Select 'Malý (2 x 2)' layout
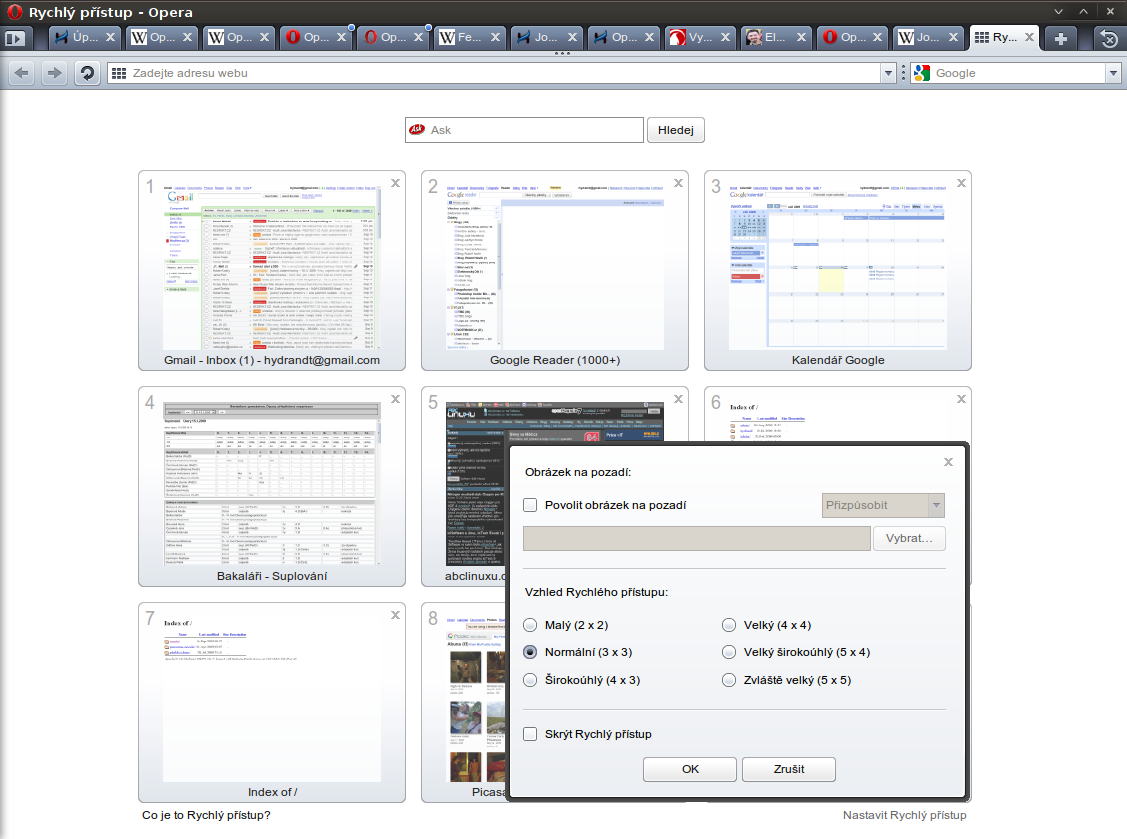Image resolution: width=1127 pixels, height=839 pixels. tap(530, 625)
